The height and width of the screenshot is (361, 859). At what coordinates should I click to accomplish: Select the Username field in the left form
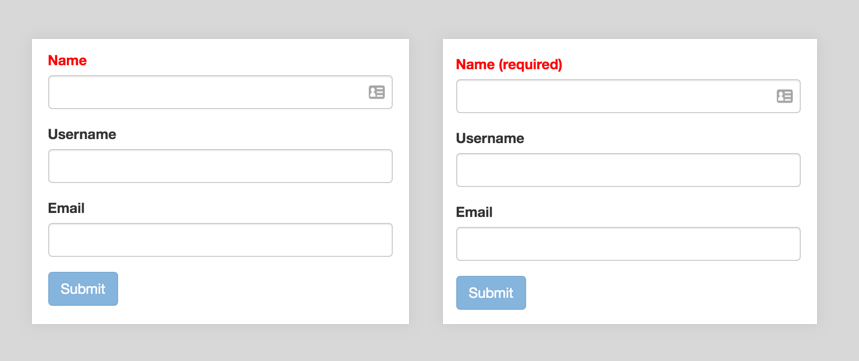[220, 166]
